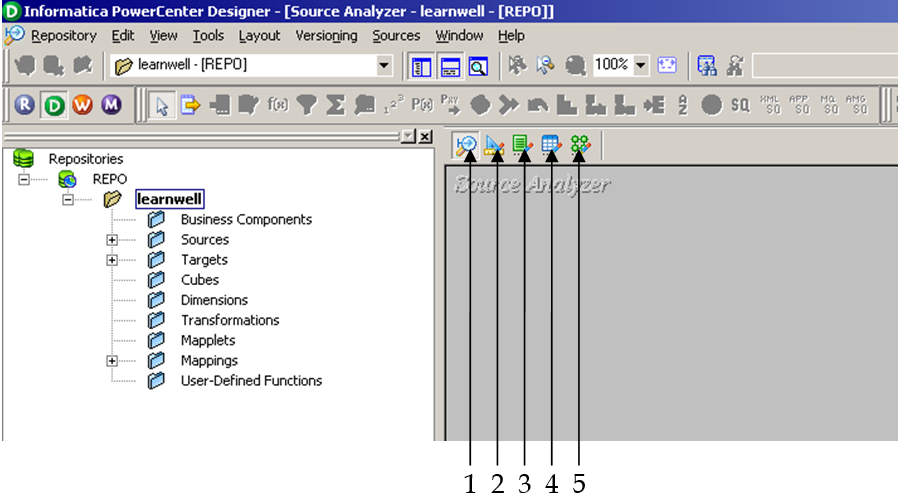
Task: Select the Transformations folder in tree
Action: (x=229, y=320)
